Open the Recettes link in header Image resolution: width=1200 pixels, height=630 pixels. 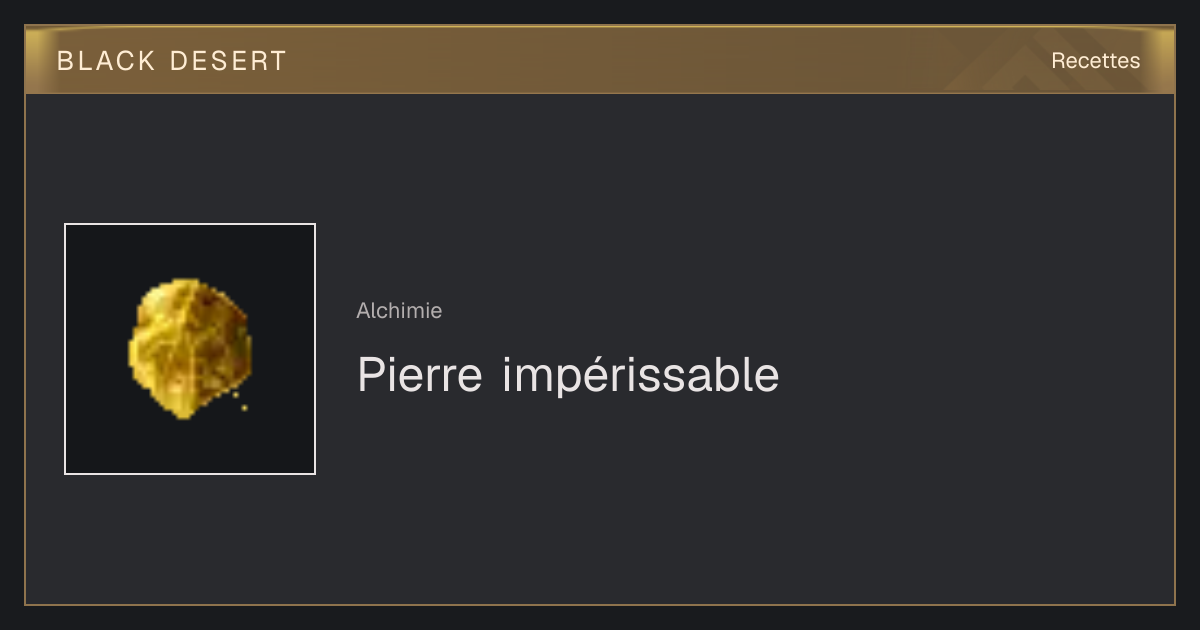(1095, 61)
